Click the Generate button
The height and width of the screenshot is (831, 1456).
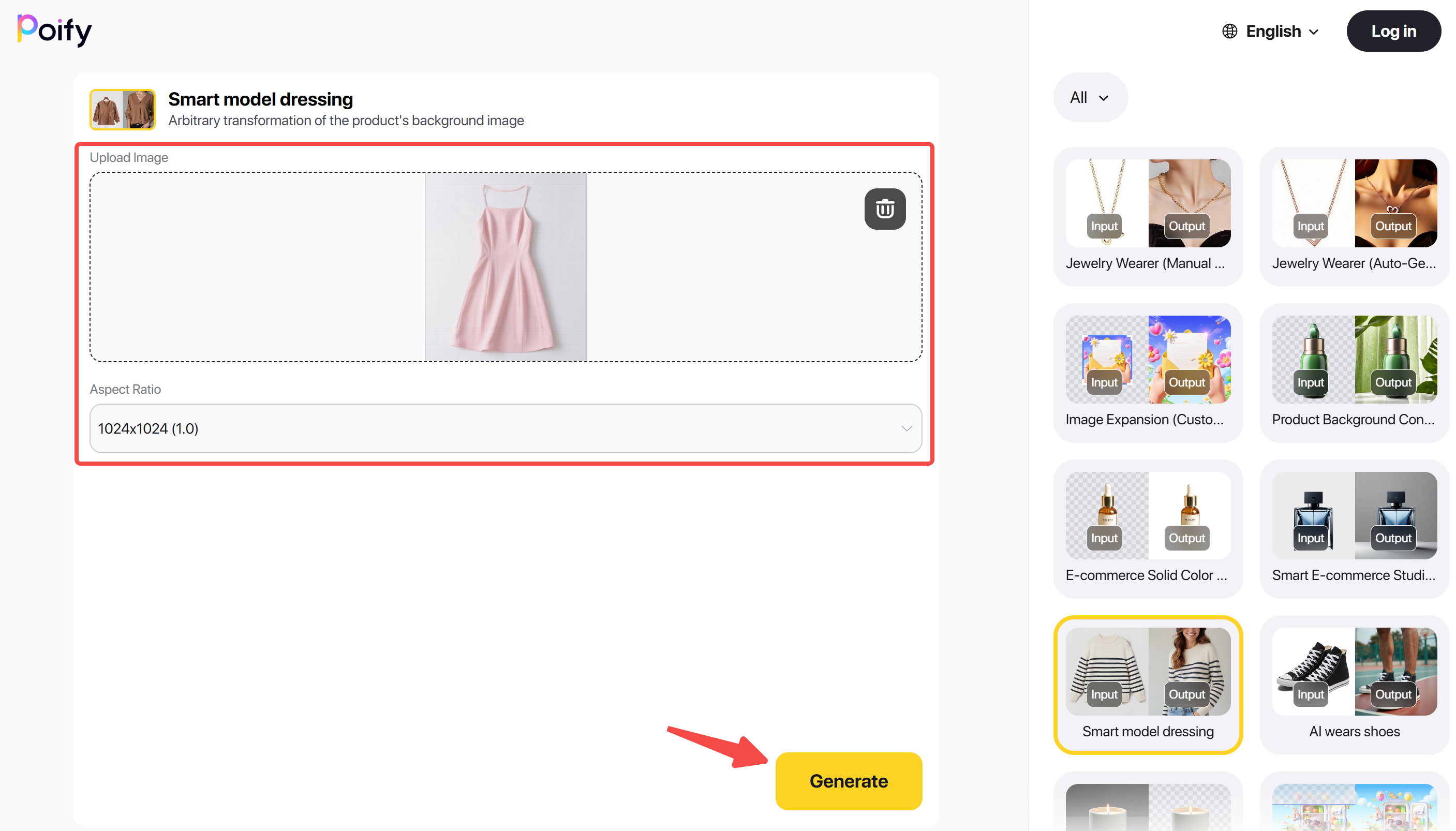(848, 780)
